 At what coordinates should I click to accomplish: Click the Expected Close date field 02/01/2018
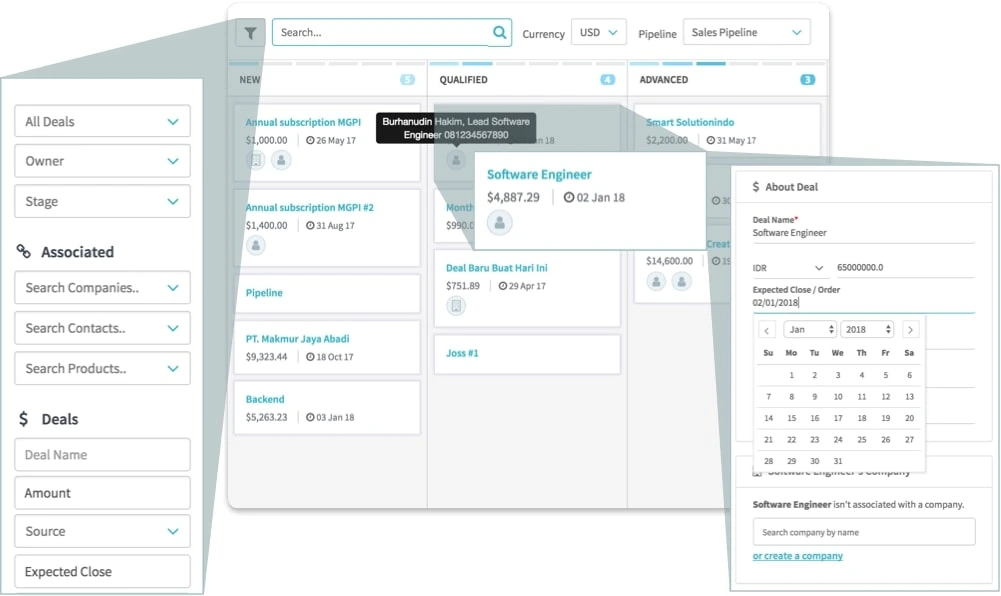(863, 302)
